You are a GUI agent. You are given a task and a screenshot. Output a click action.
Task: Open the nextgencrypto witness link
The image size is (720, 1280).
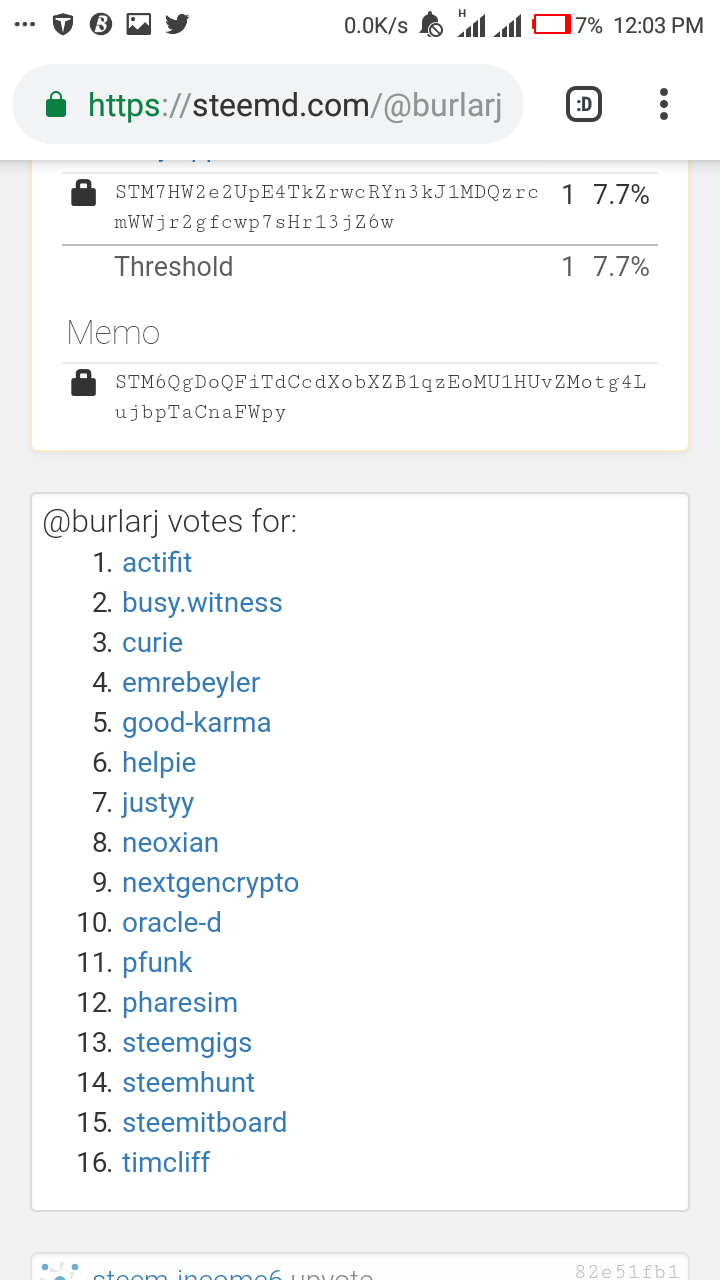(210, 883)
